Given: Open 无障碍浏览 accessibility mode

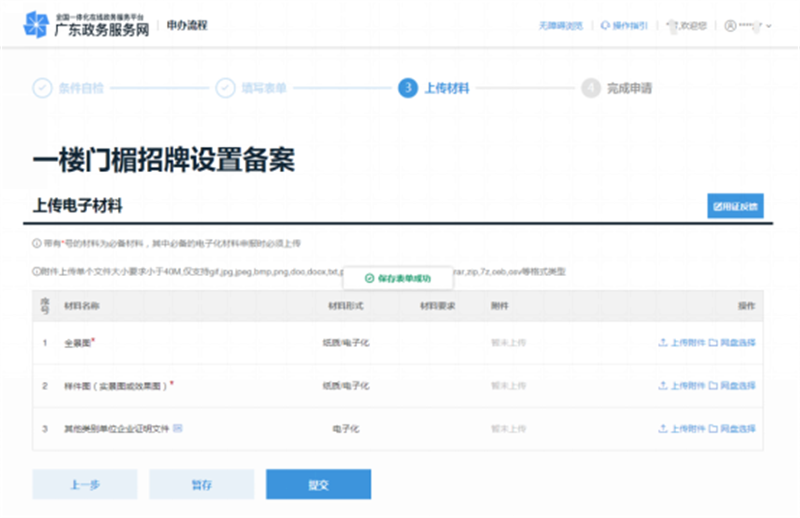Looking at the screenshot, I should pyautogui.click(x=560, y=25).
